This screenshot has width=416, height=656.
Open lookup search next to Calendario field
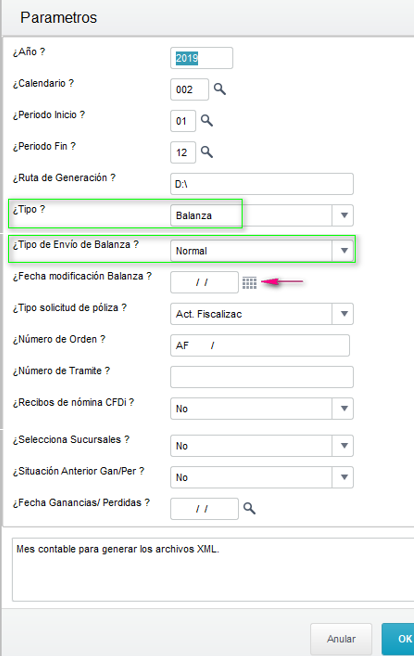tap(220, 89)
